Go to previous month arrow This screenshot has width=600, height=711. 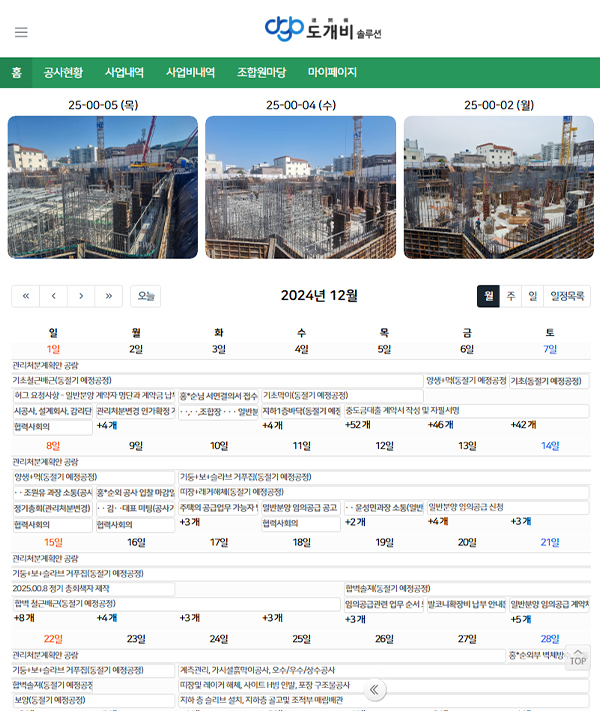click(x=53, y=296)
